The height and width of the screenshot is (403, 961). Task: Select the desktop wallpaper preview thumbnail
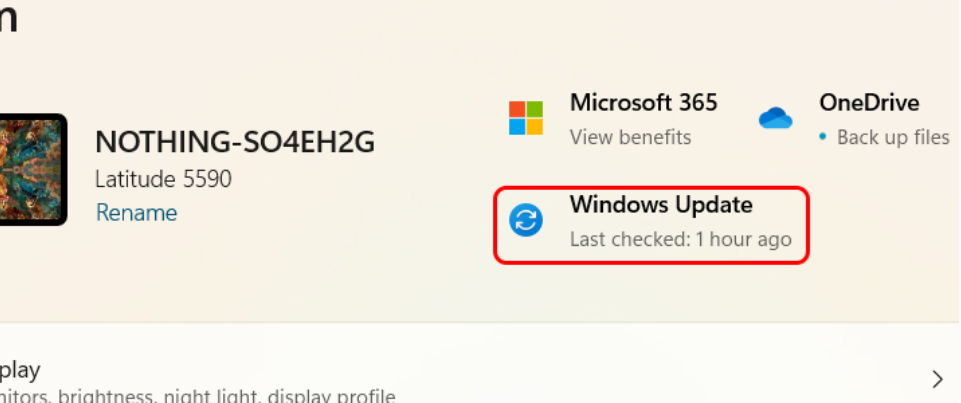coord(32,168)
